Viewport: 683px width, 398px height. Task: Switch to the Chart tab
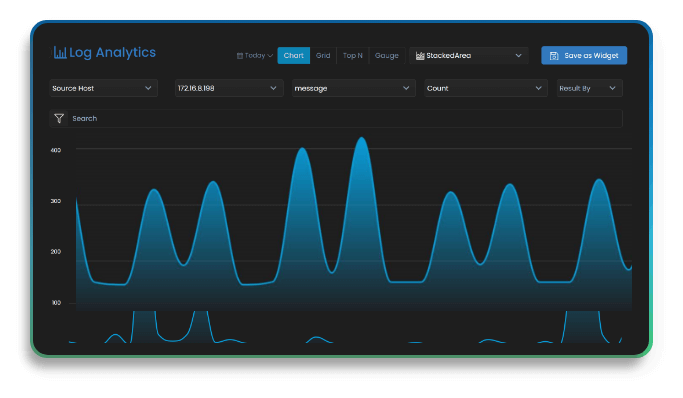(x=294, y=56)
